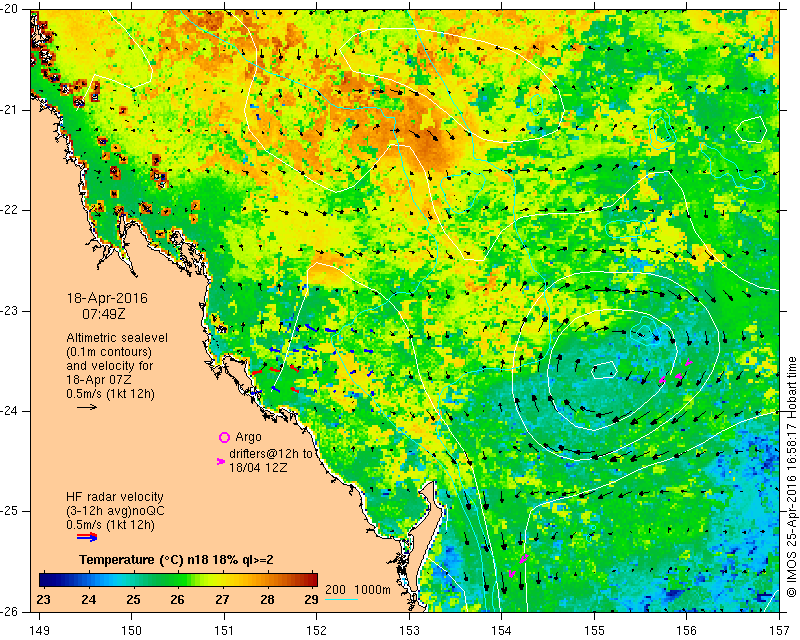Viewport: 800px width, 640px height.
Task: Click the 'Argo' legend label
Action: [248, 437]
